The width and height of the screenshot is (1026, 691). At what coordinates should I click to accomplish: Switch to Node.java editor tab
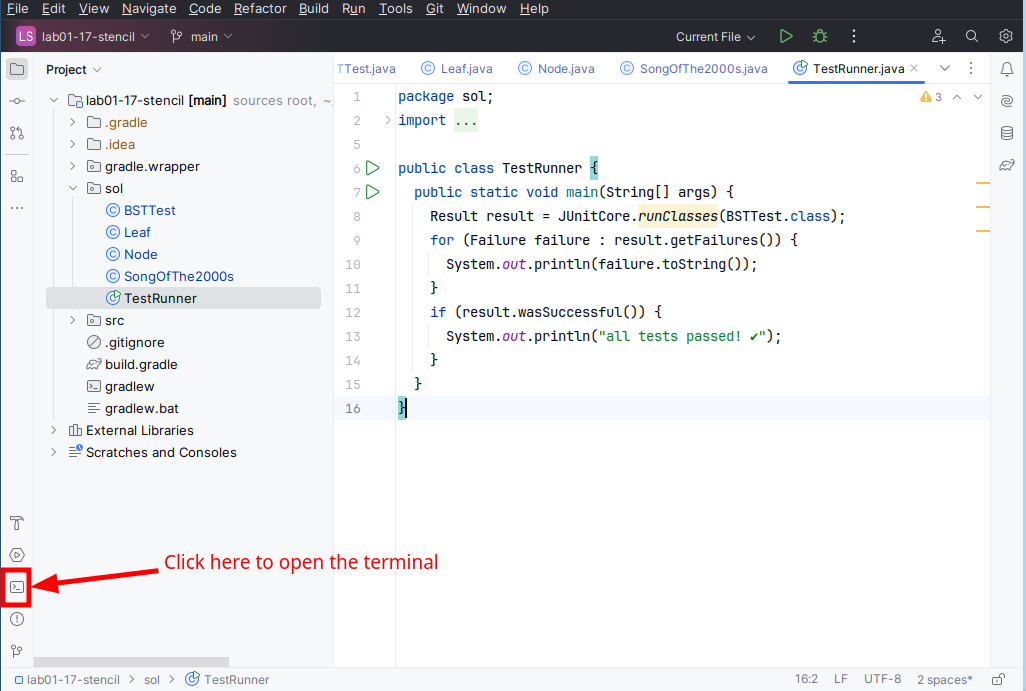(x=557, y=69)
